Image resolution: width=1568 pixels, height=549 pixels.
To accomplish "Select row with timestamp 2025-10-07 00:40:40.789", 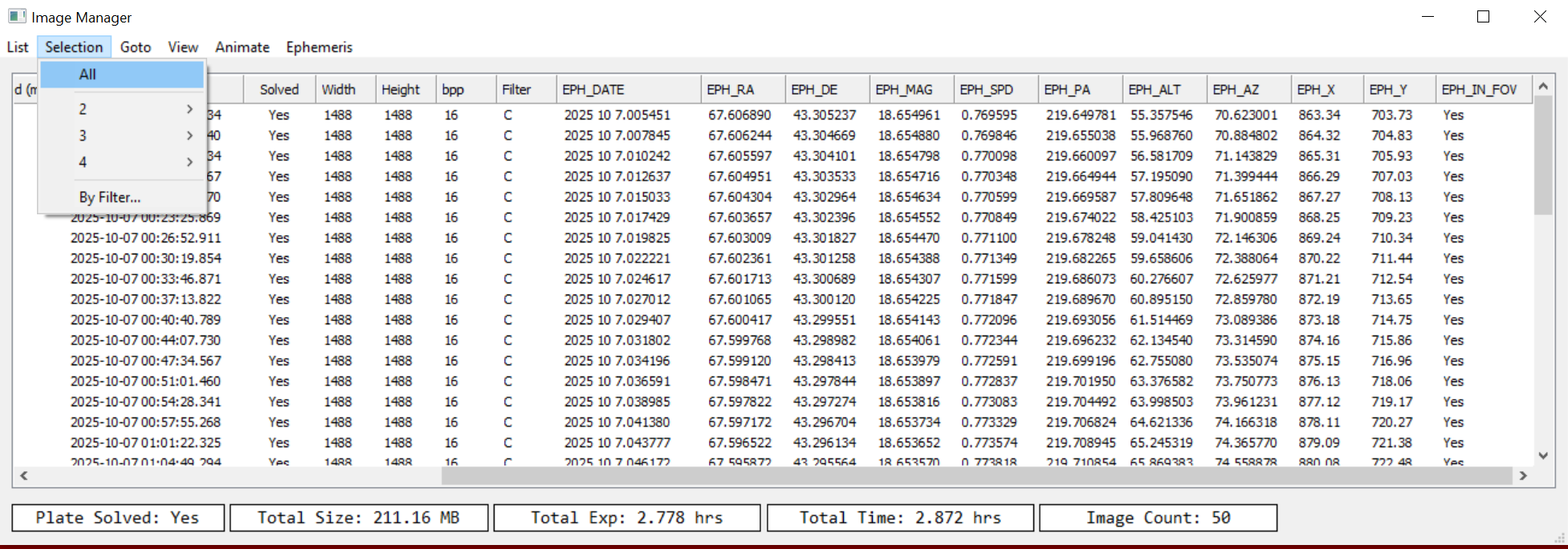I will [x=145, y=320].
